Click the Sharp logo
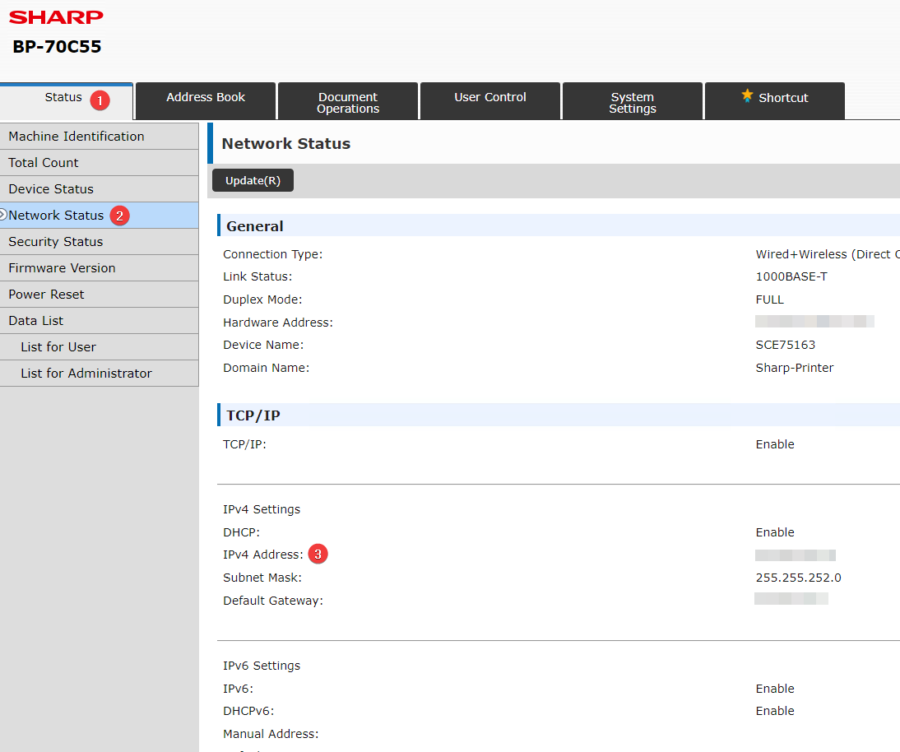 [x=56, y=17]
